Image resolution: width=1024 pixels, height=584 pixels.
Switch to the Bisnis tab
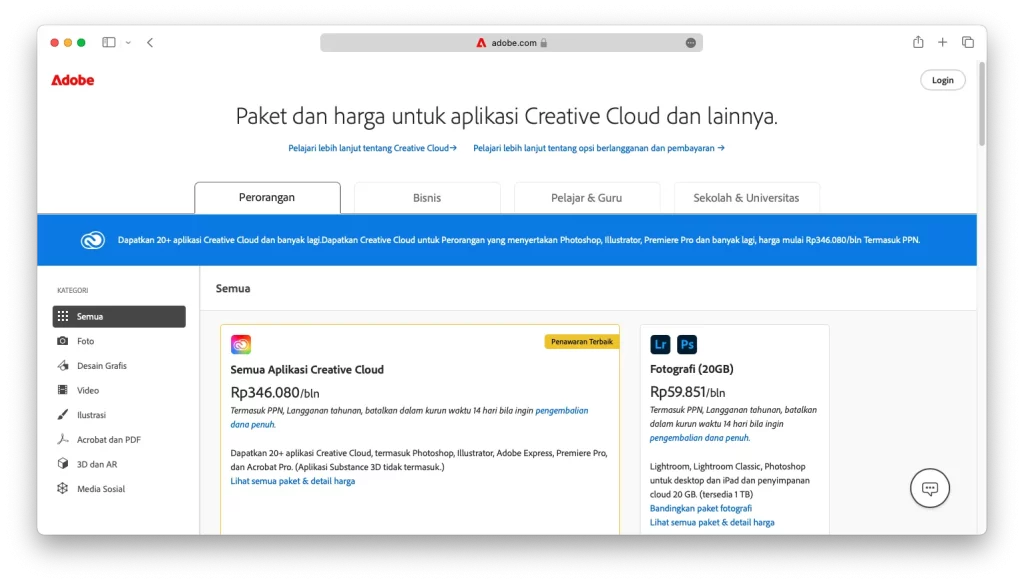pyautogui.click(x=427, y=198)
